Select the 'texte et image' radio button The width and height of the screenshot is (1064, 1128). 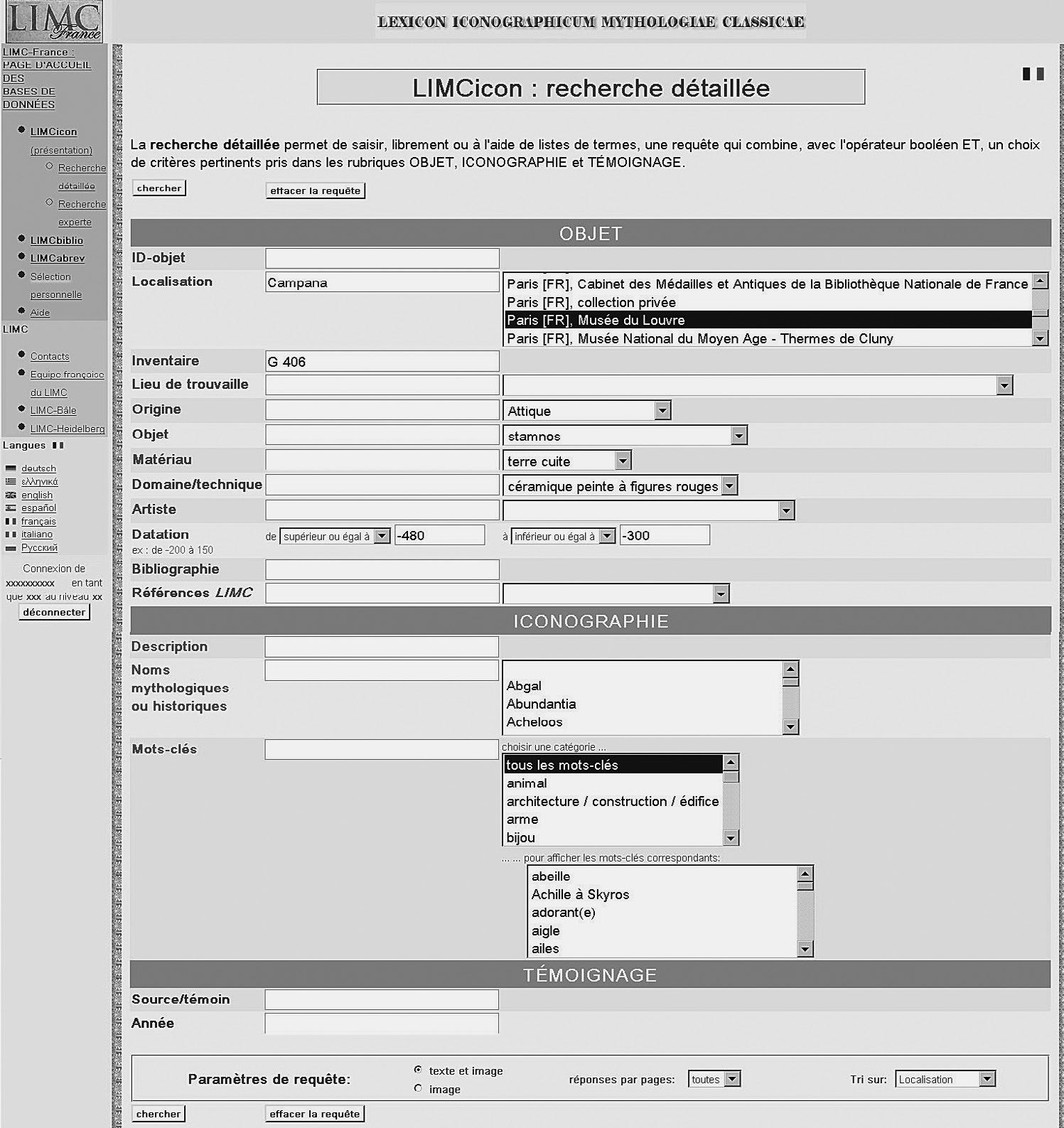click(x=418, y=1070)
